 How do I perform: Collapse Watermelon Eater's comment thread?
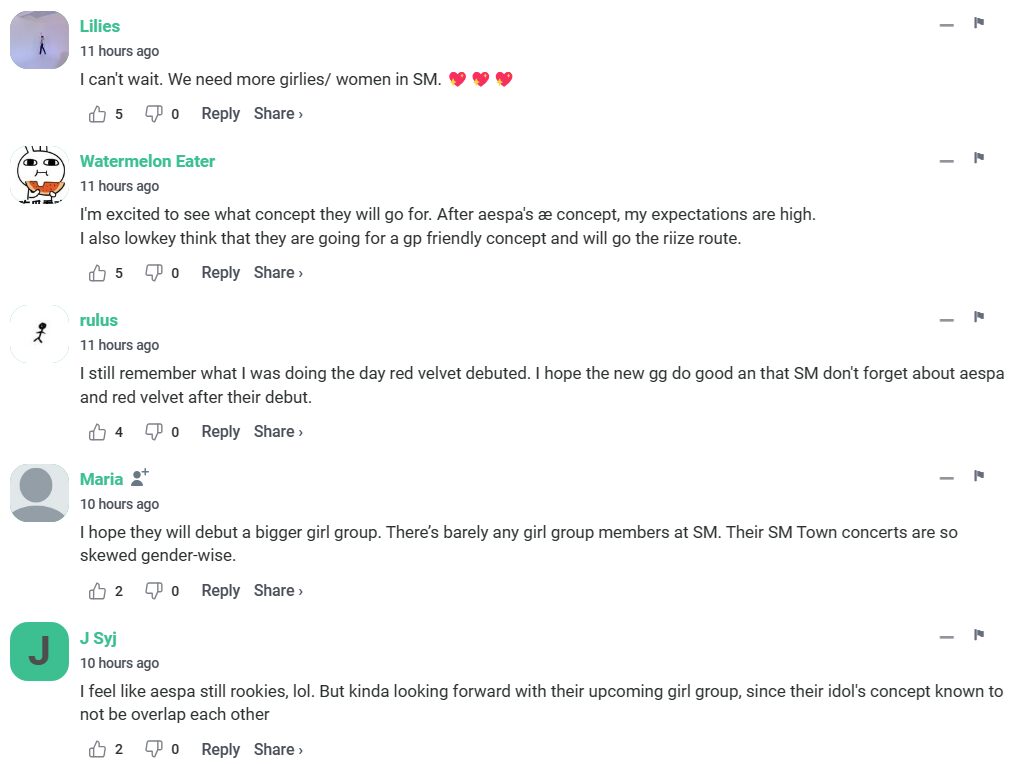pos(947,160)
